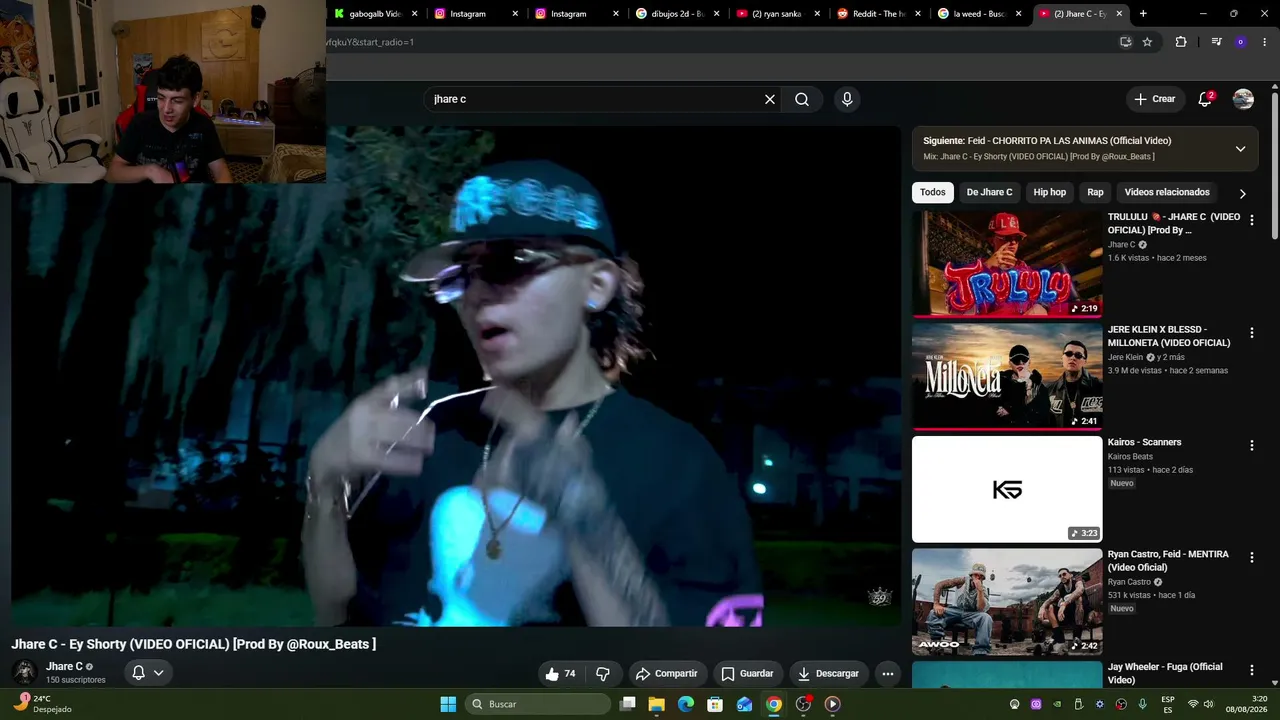The width and height of the screenshot is (1280, 720).
Task: Open the taskbar volume control
Action: [1207, 704]
